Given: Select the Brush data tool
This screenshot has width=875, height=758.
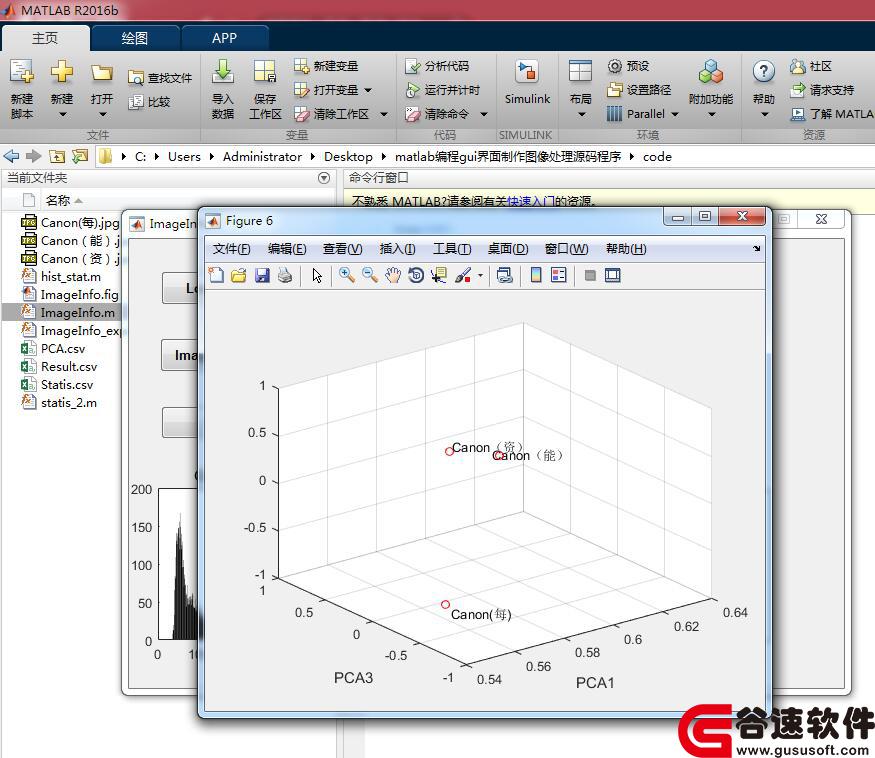Looking at the screenshot, I should pos(463,275).
